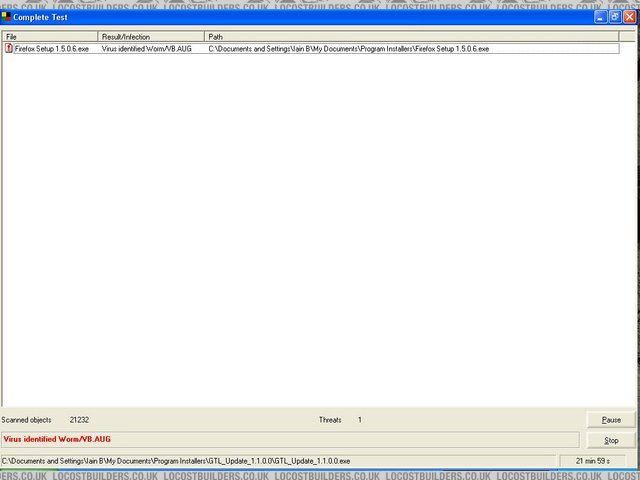Pause the running scan
Image resolution: width=640 pixels, height=480 pixels.
[x=610, y=420]
